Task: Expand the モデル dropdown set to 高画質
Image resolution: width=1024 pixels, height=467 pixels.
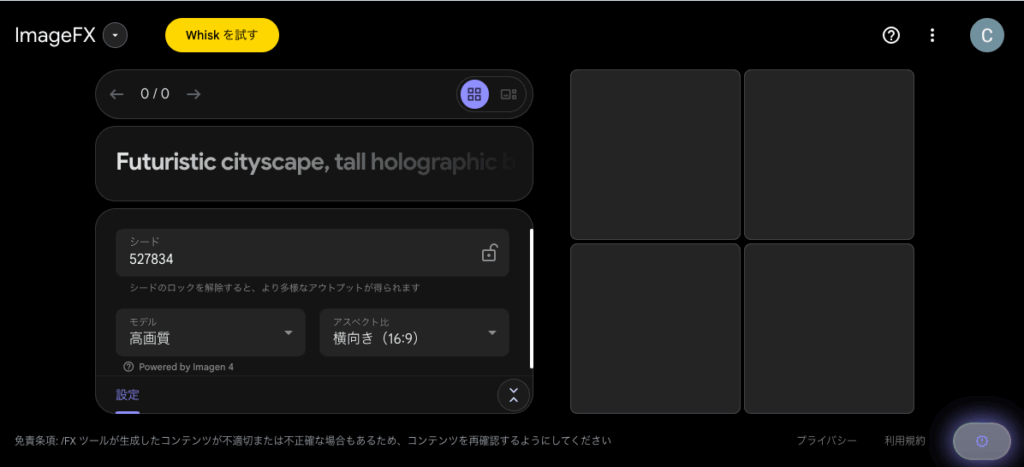Action: (x=210, y=332)
